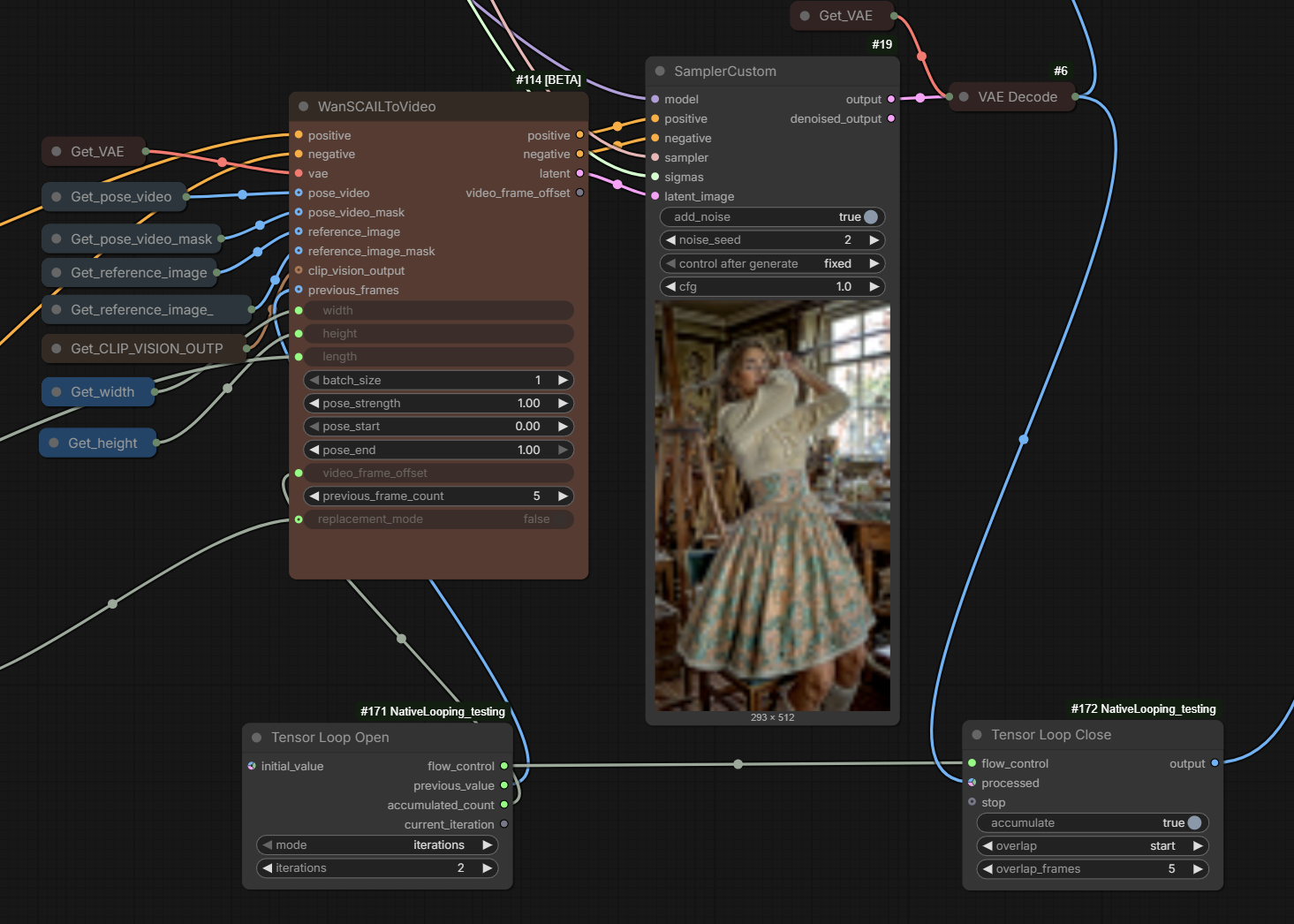
Task: Click the SamplerCustom preview image
Action: point(772,505)
